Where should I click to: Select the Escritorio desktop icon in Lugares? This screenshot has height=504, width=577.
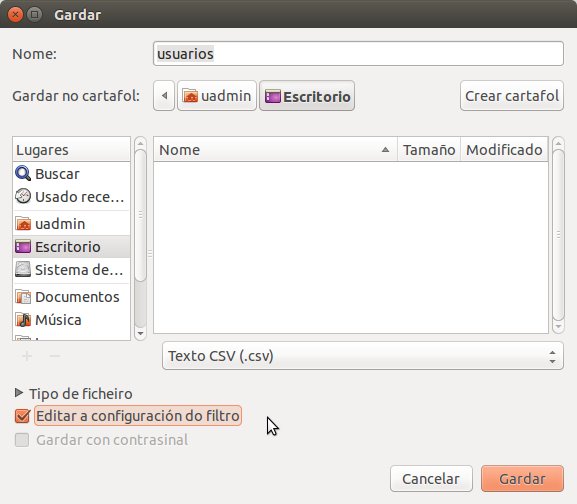(23, 246)
